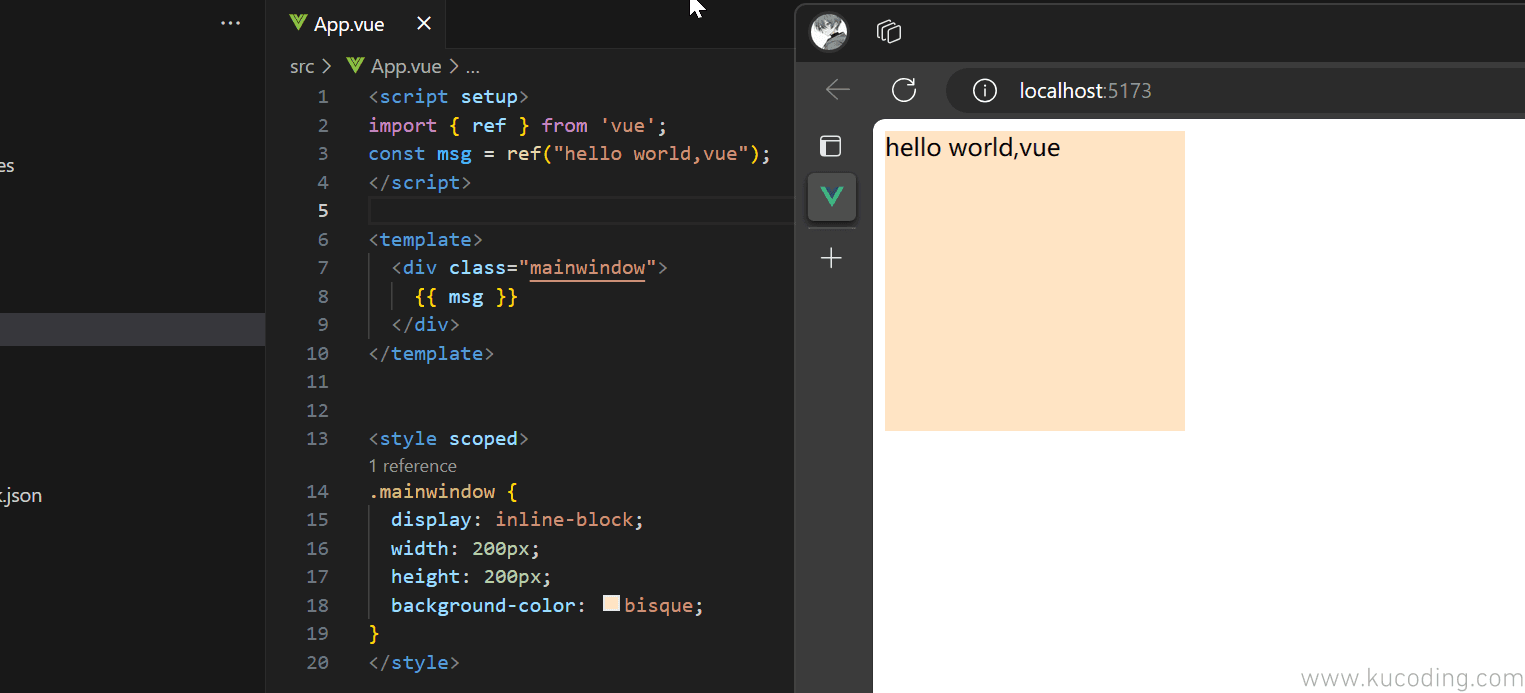Click the mainwindow class name in template
This screenshot has width=1525, height=693.
coord(587,268)
